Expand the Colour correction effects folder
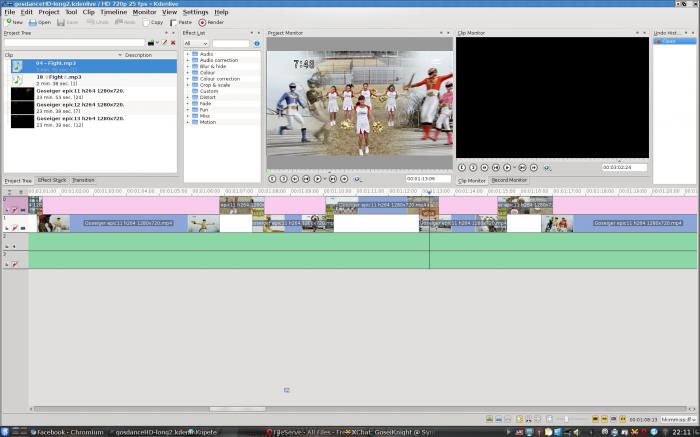The image size is (700, 437). pyautogui.click(x=188, y=79)
